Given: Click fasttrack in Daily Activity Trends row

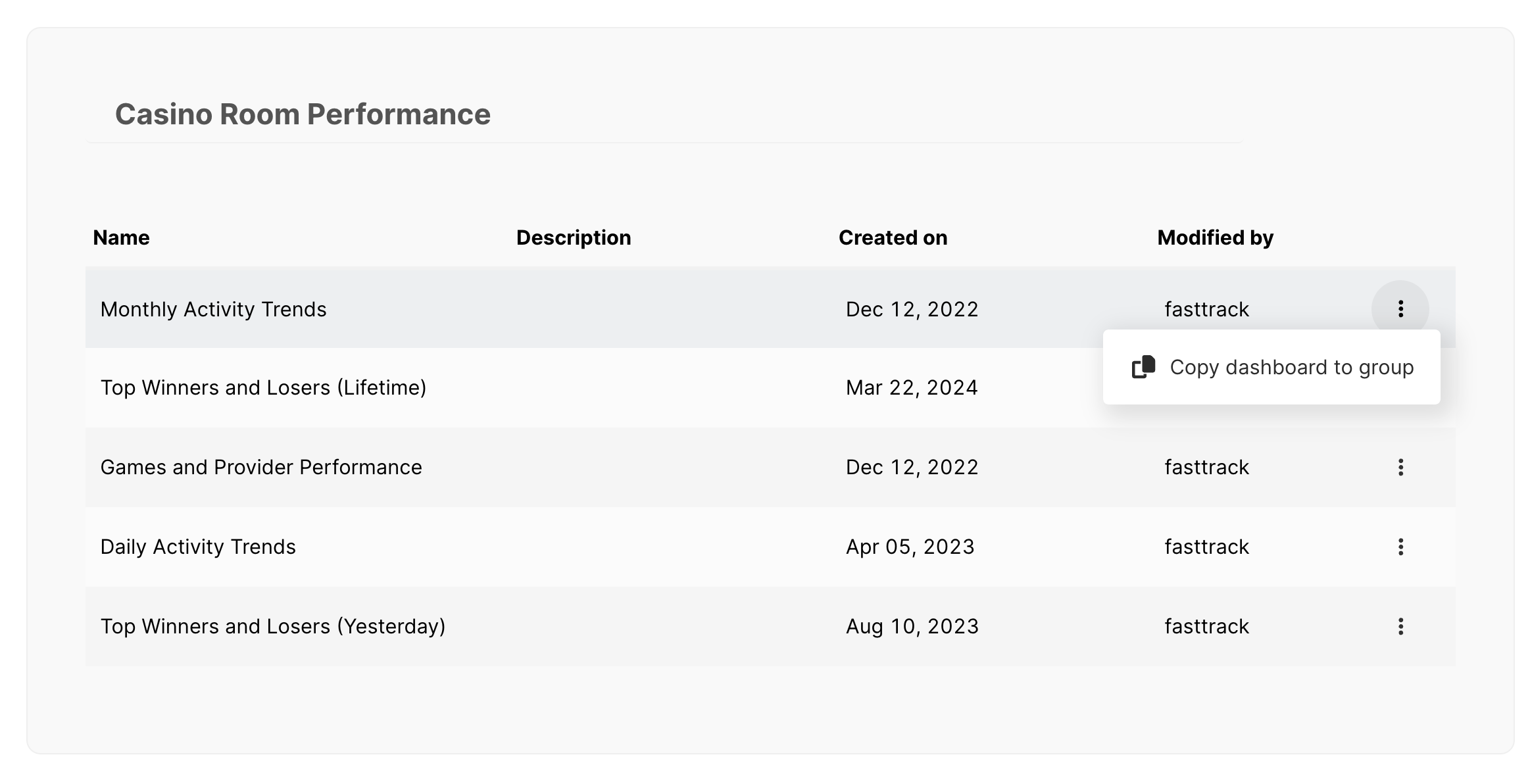Looking at the screenshot, I should (1206, 547).
